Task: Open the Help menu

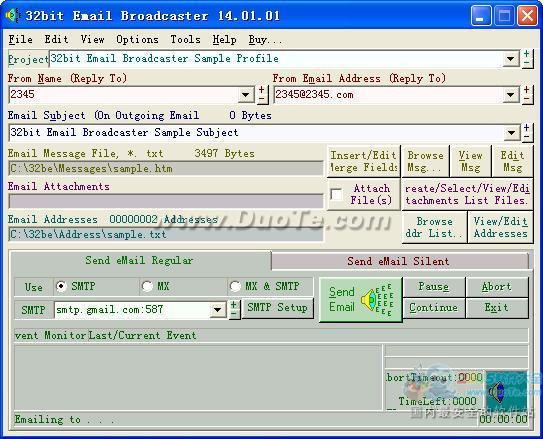Action: [x=224, y=39]
